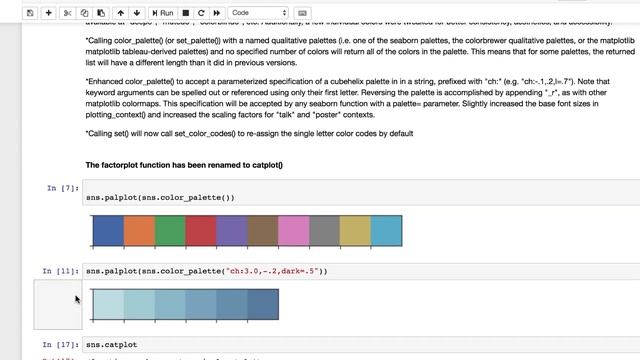Click the darkest cubehelix palette swatch
This screenshot has width=640, height=360.
pyautogui.click(x=263, y=304)
